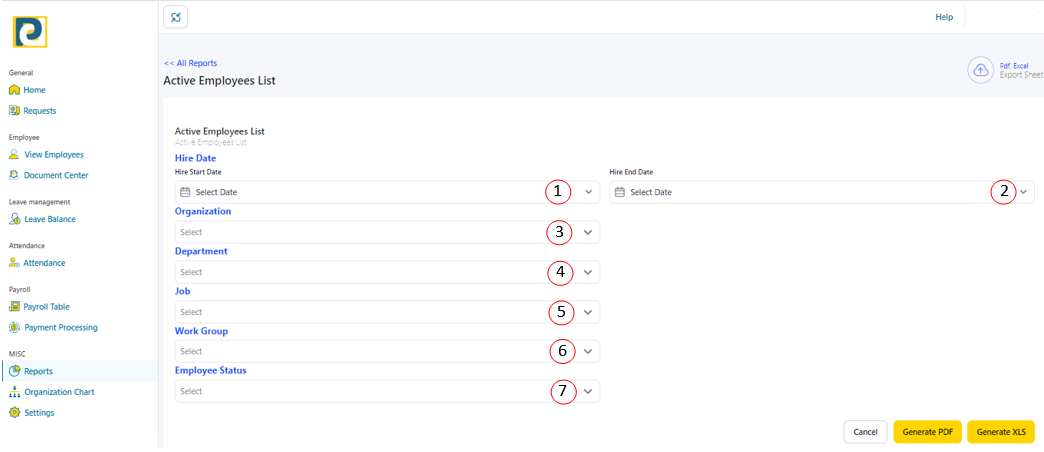
Task: Open the Department dropdown
Action: pyautogui.click(x=588, y=272)
